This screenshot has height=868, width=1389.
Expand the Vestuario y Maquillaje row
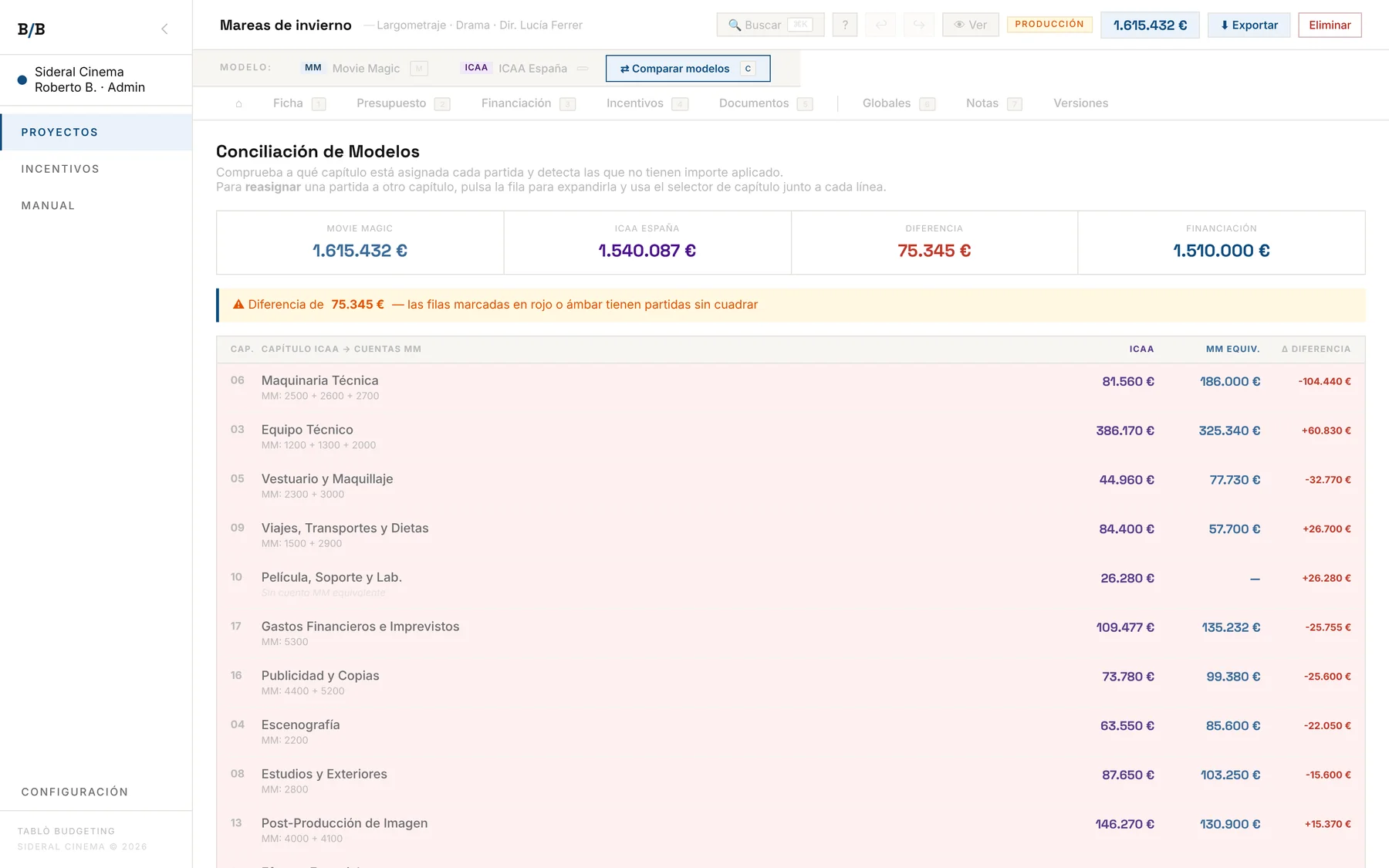point(790,486)
